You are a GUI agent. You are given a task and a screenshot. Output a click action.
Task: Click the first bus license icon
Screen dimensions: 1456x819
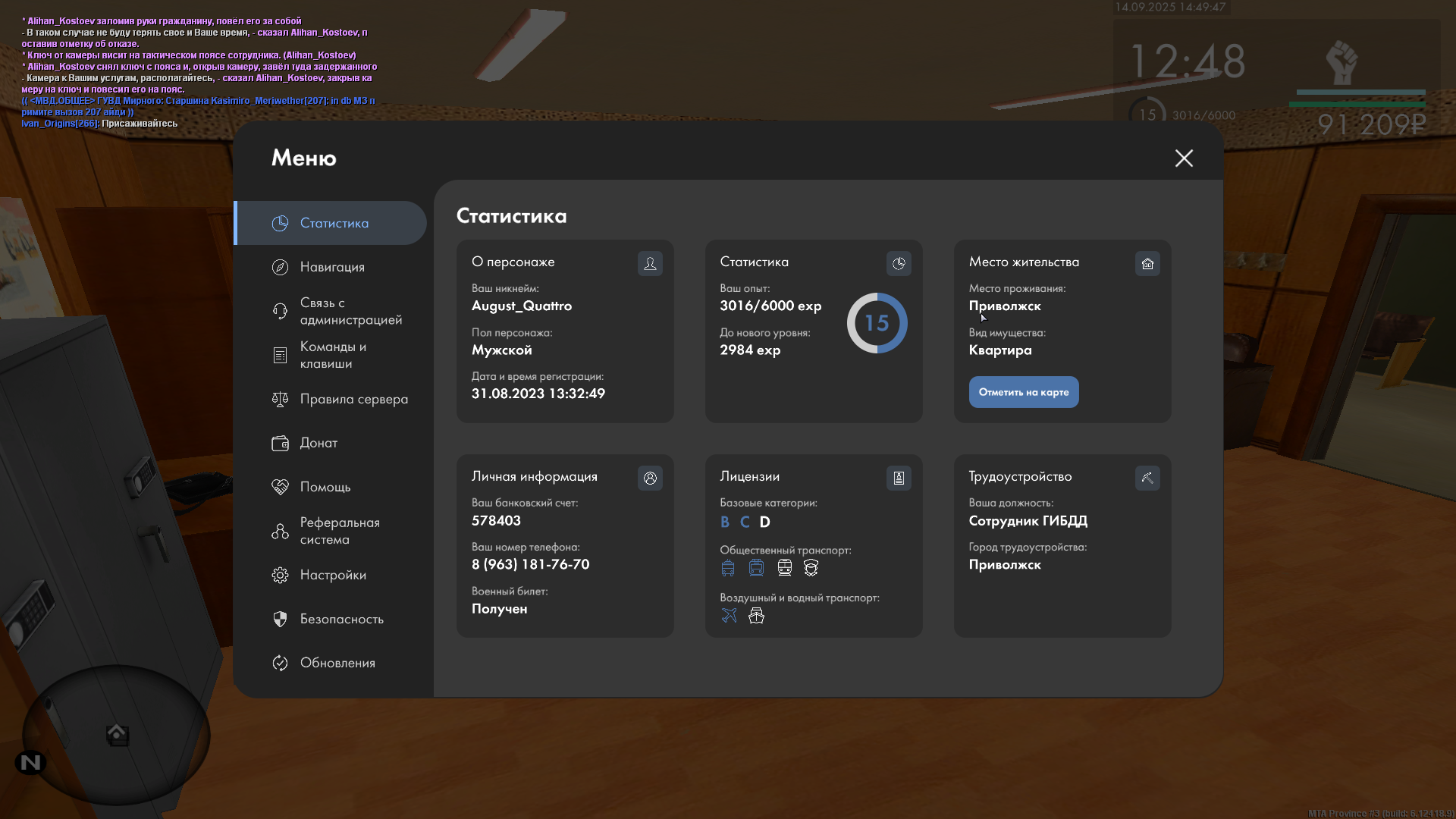[728, 567]
